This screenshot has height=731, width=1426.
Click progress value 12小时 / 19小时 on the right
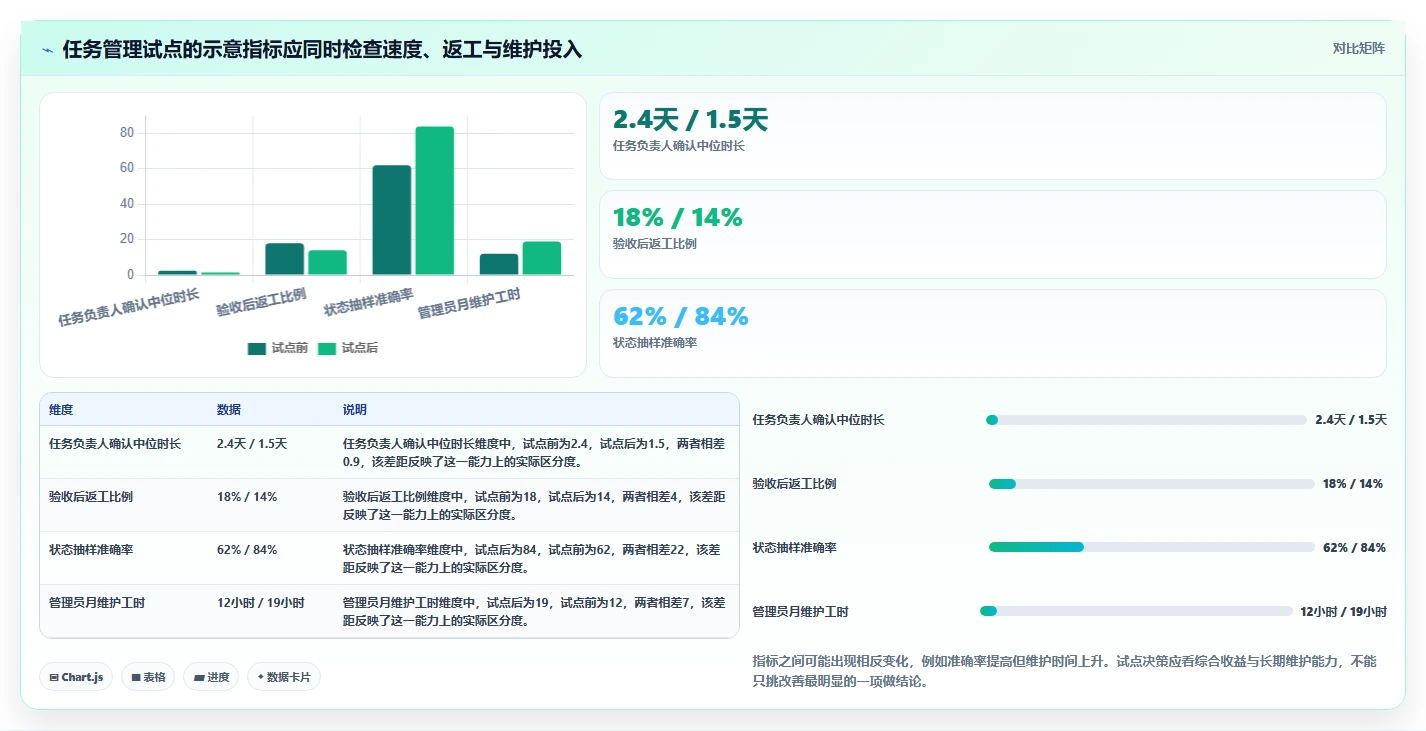pyautogui.click(x=1343, y=611)
